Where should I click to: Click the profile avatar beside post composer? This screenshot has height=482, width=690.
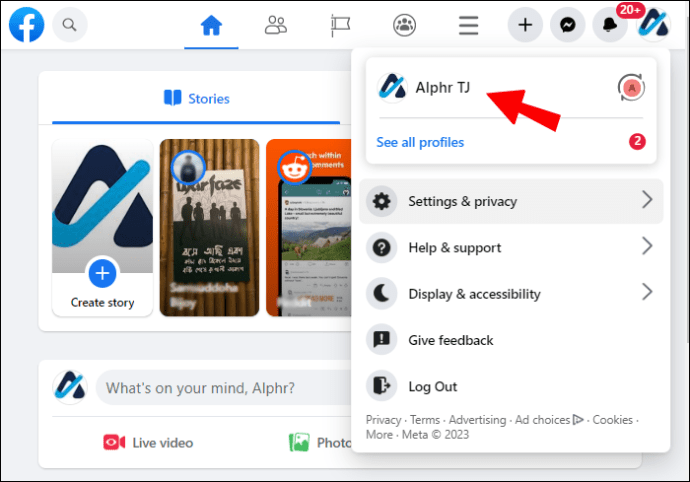pos(70,387)
